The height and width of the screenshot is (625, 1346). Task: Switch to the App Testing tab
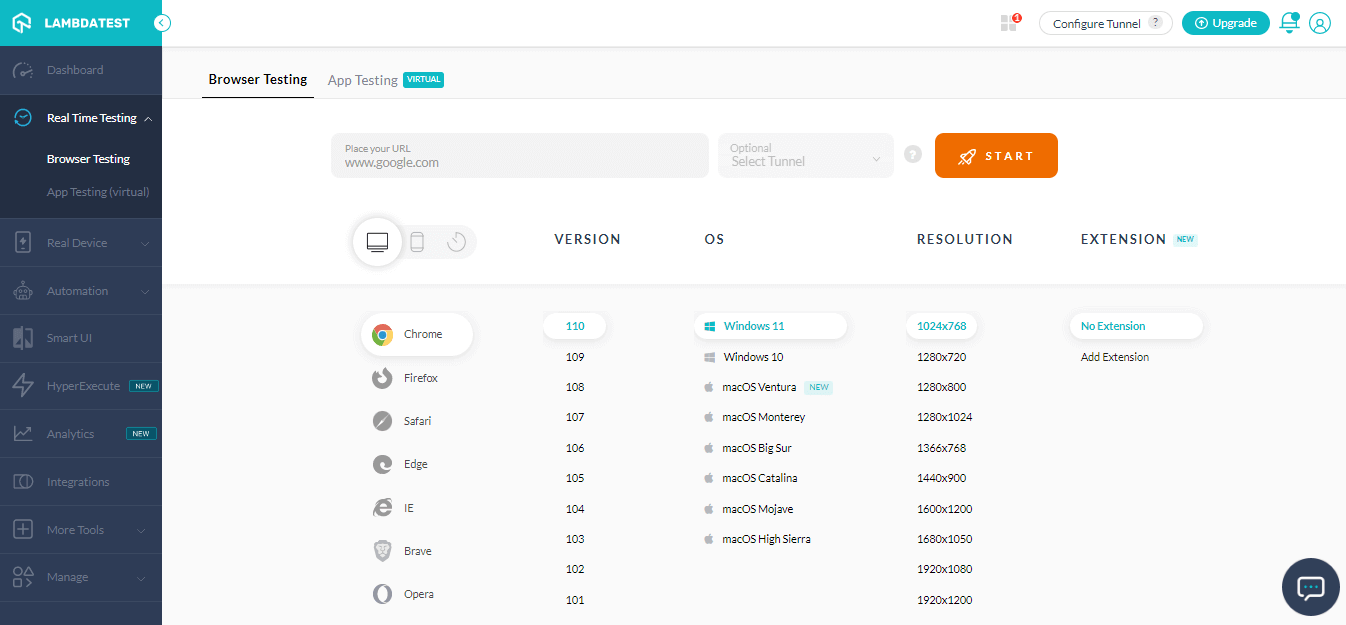[x=364, y=79]
